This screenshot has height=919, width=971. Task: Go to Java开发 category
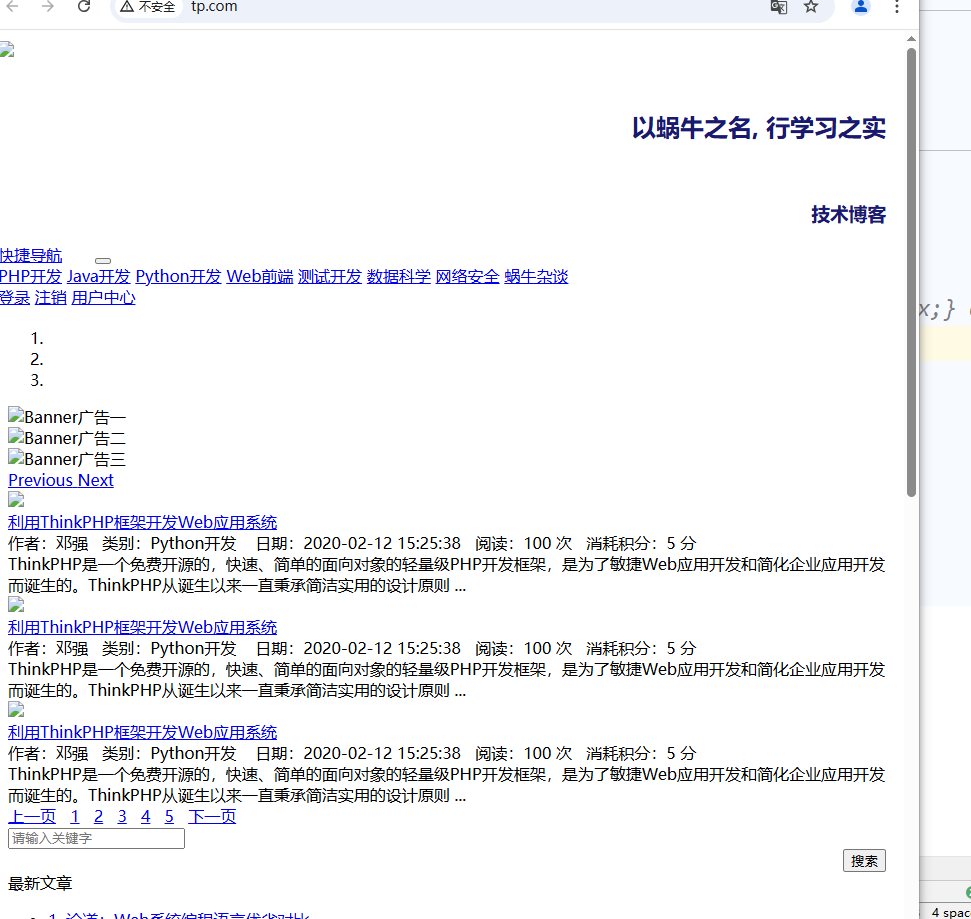[98, 277]
